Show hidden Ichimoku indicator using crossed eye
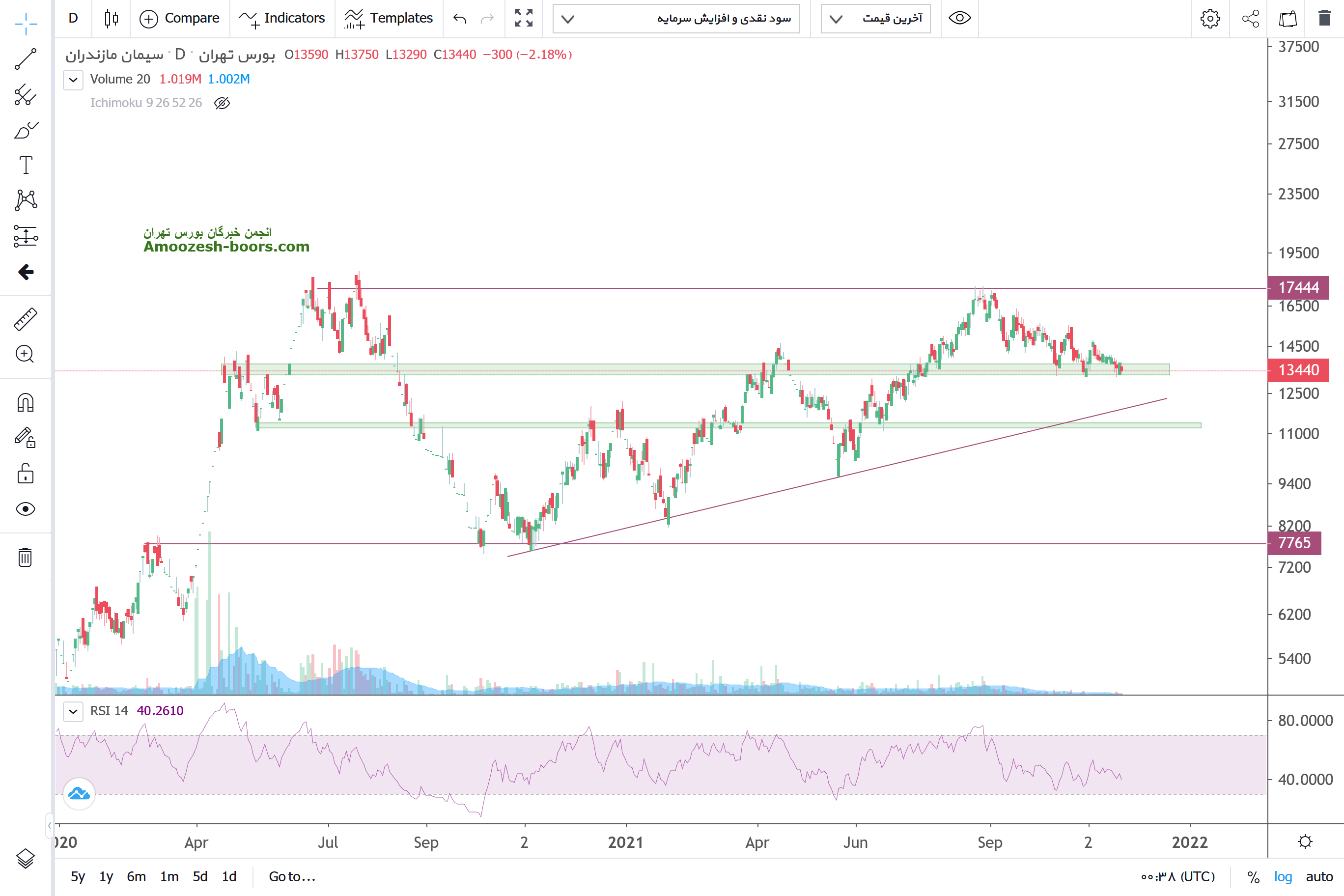This screenshot has height=896, width=1344. [222, 103]
